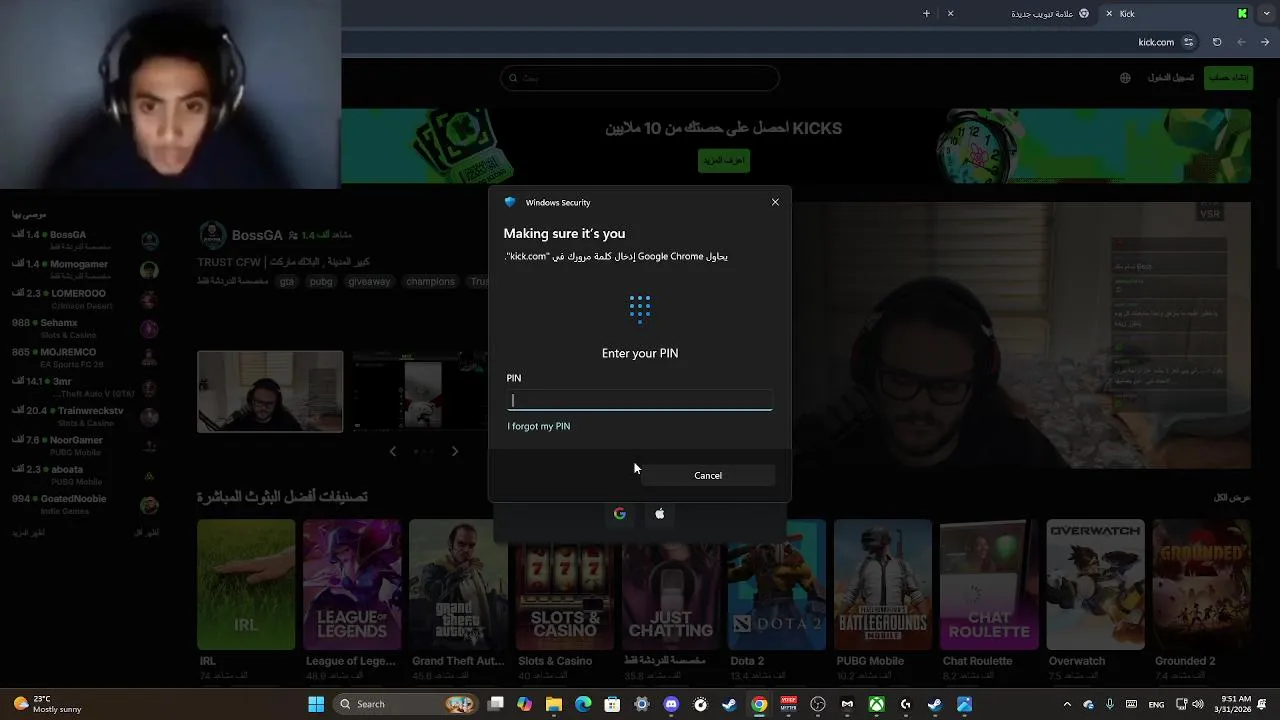Select the 'pubg' stream tag
The width and height of the screenshot is (1280, 720).
click(321, 282)
